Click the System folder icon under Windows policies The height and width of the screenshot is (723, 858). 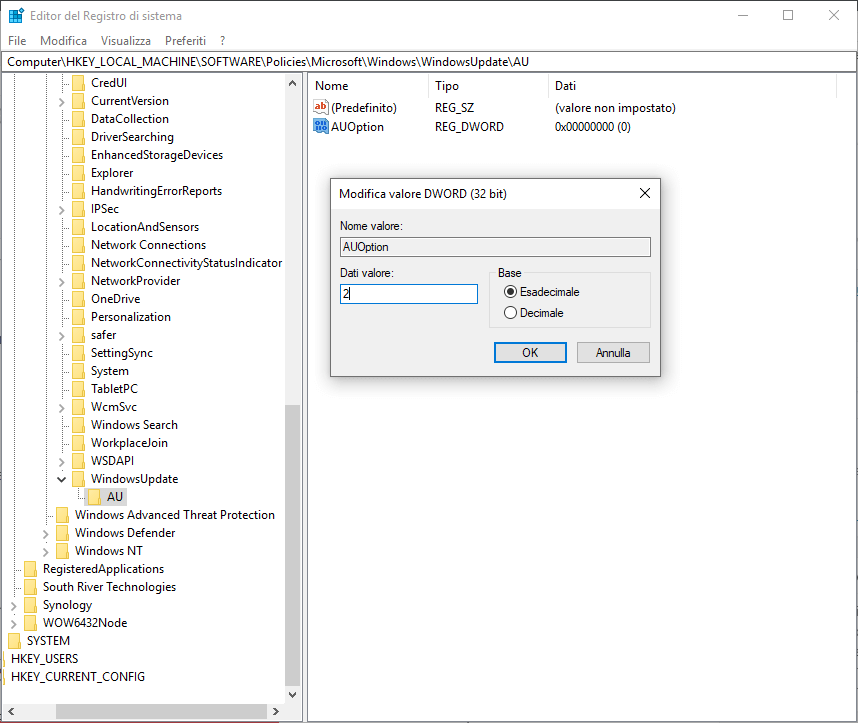point(79,371)
